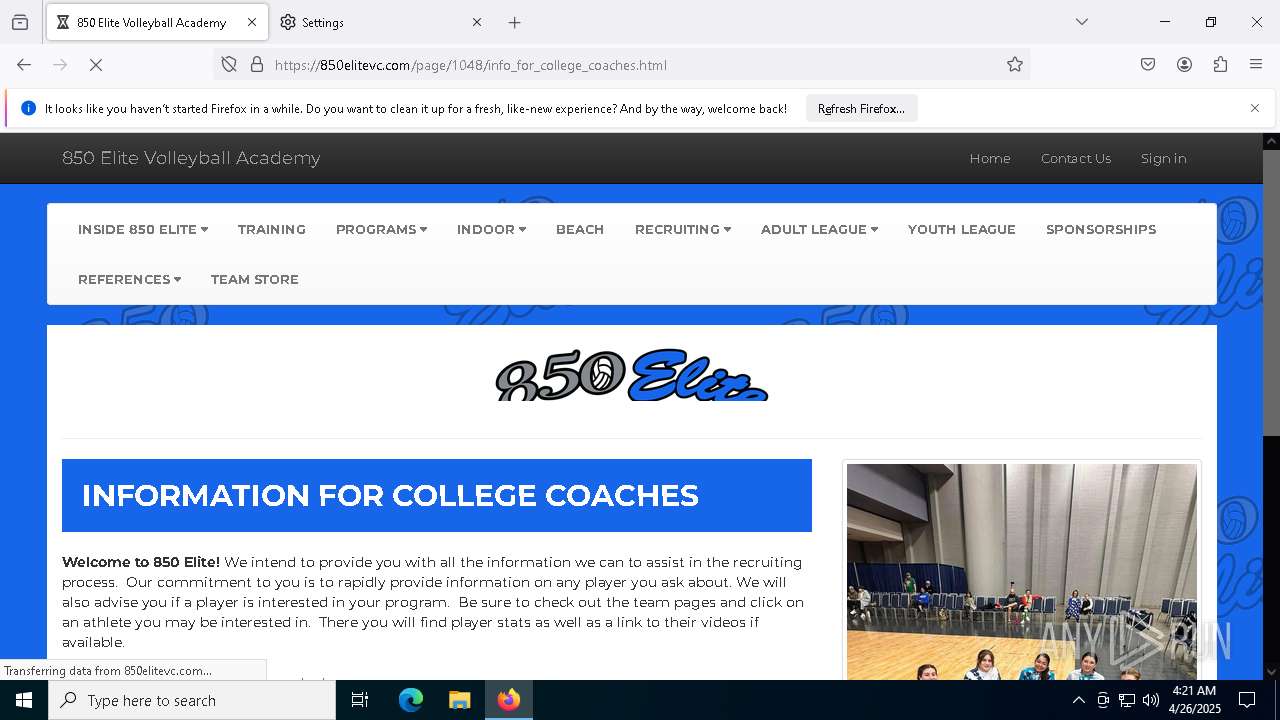Launch Microsoft Edge from the taskbar

pyautogui.click(x=411, y=700)
